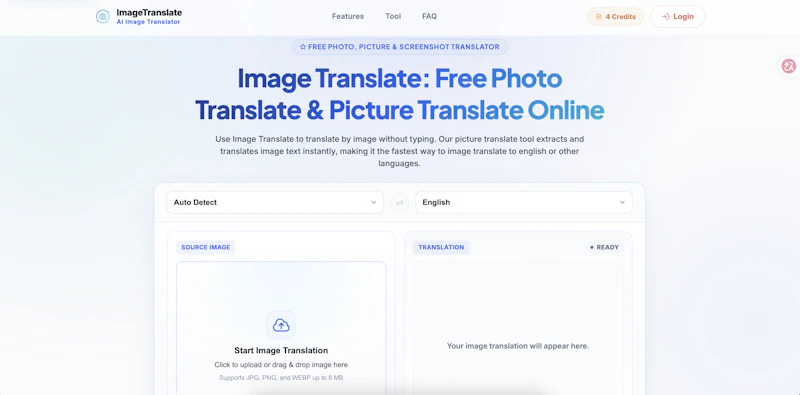
Task: Open the ImageTranslate home link
Action: [x=139, y=17]
